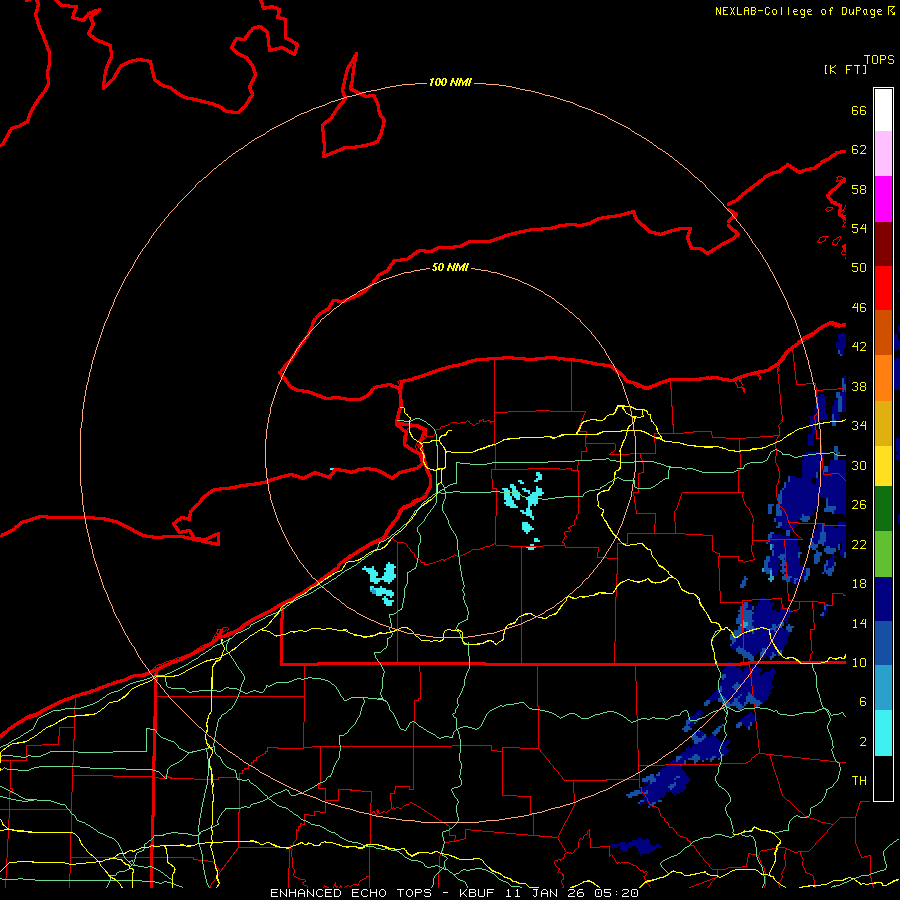Click the legend value "2"

pyautogui.click(x=862, y=742)
